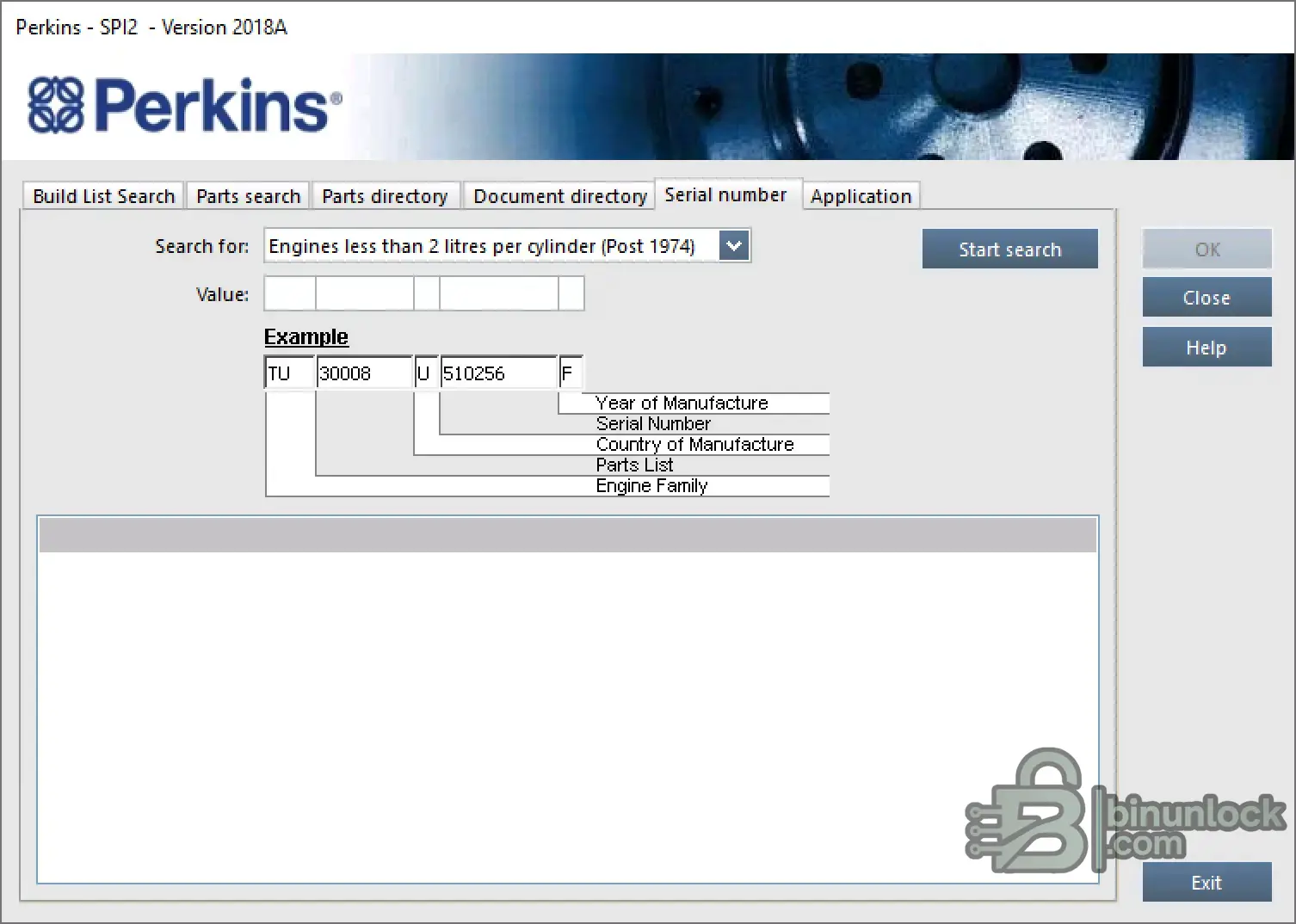
Task: Focus the third Value field for country code
Action: [427, 293]
